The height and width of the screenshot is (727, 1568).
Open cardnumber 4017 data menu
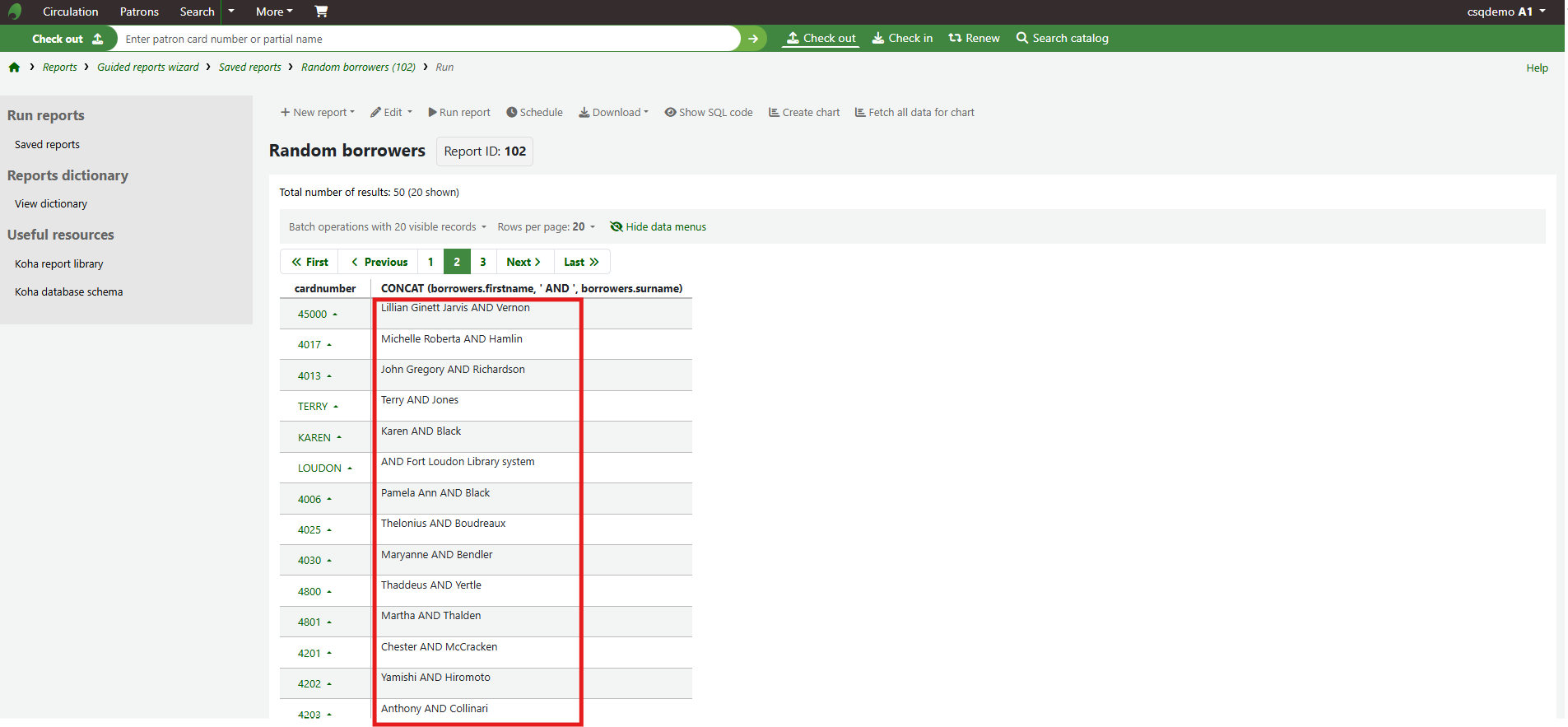(x=314, y=345)
